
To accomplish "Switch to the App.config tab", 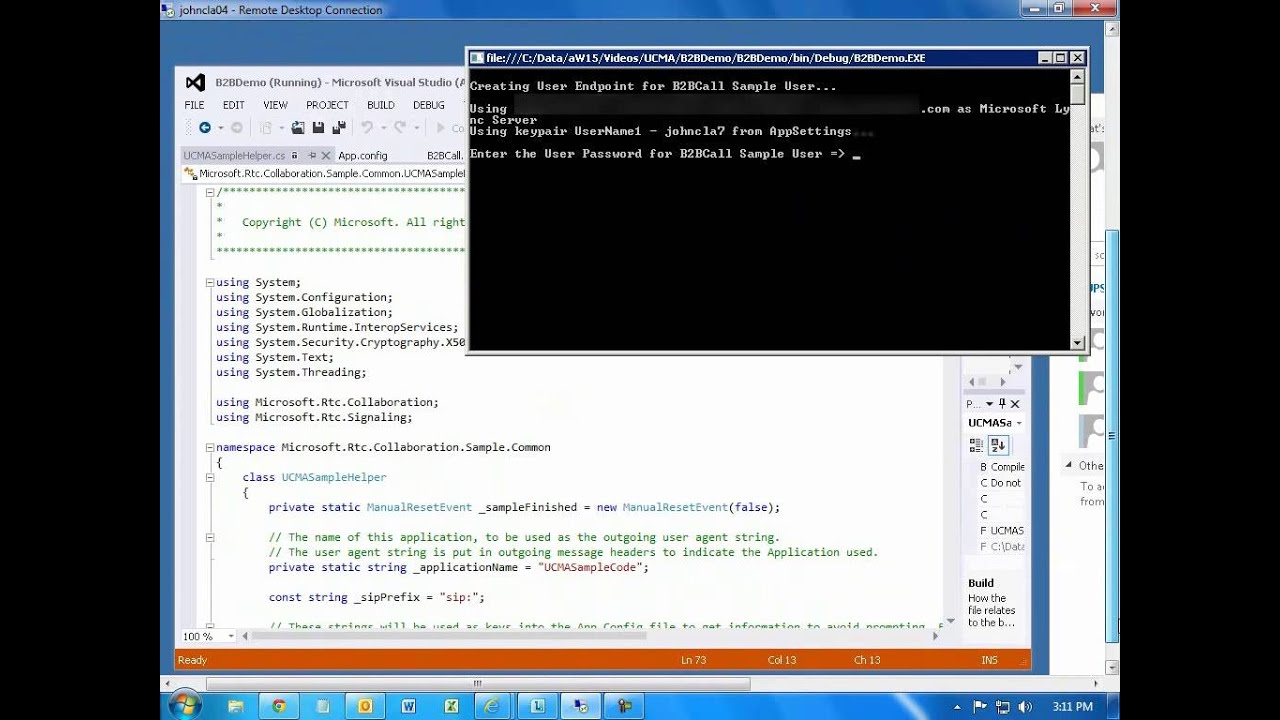I will click(x=363, y=156).
